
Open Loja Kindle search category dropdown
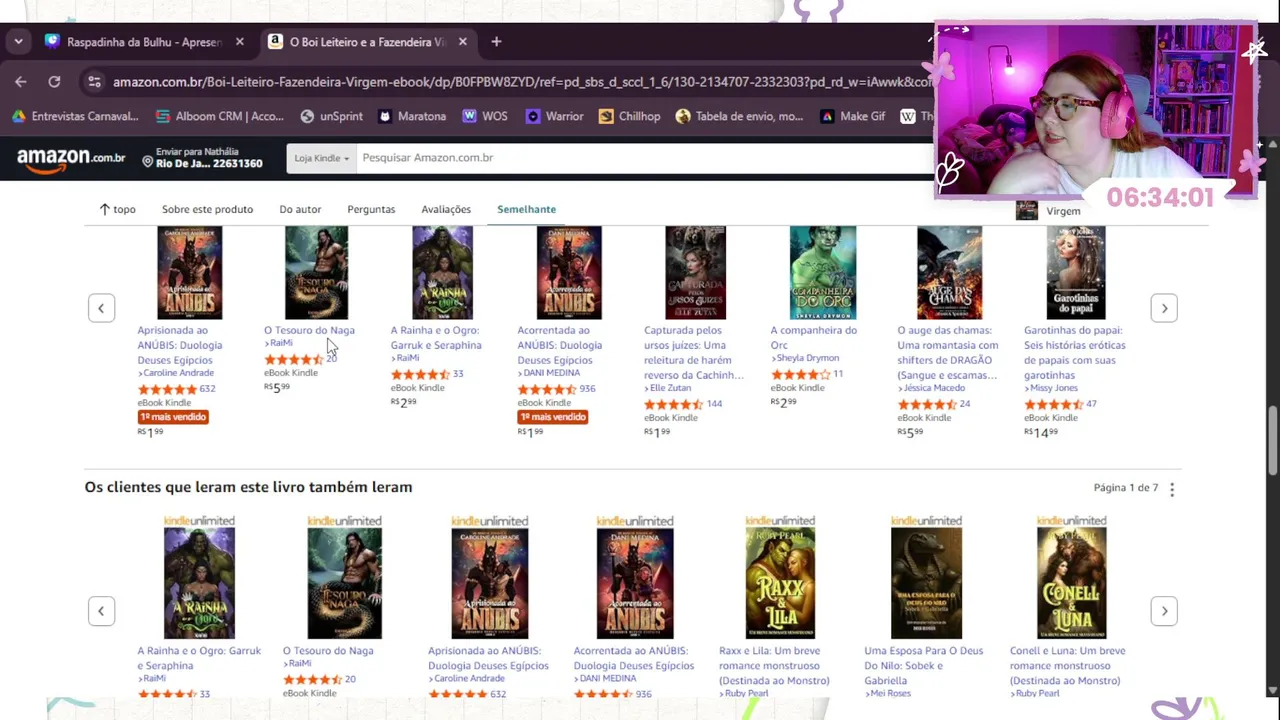[321, 158]
